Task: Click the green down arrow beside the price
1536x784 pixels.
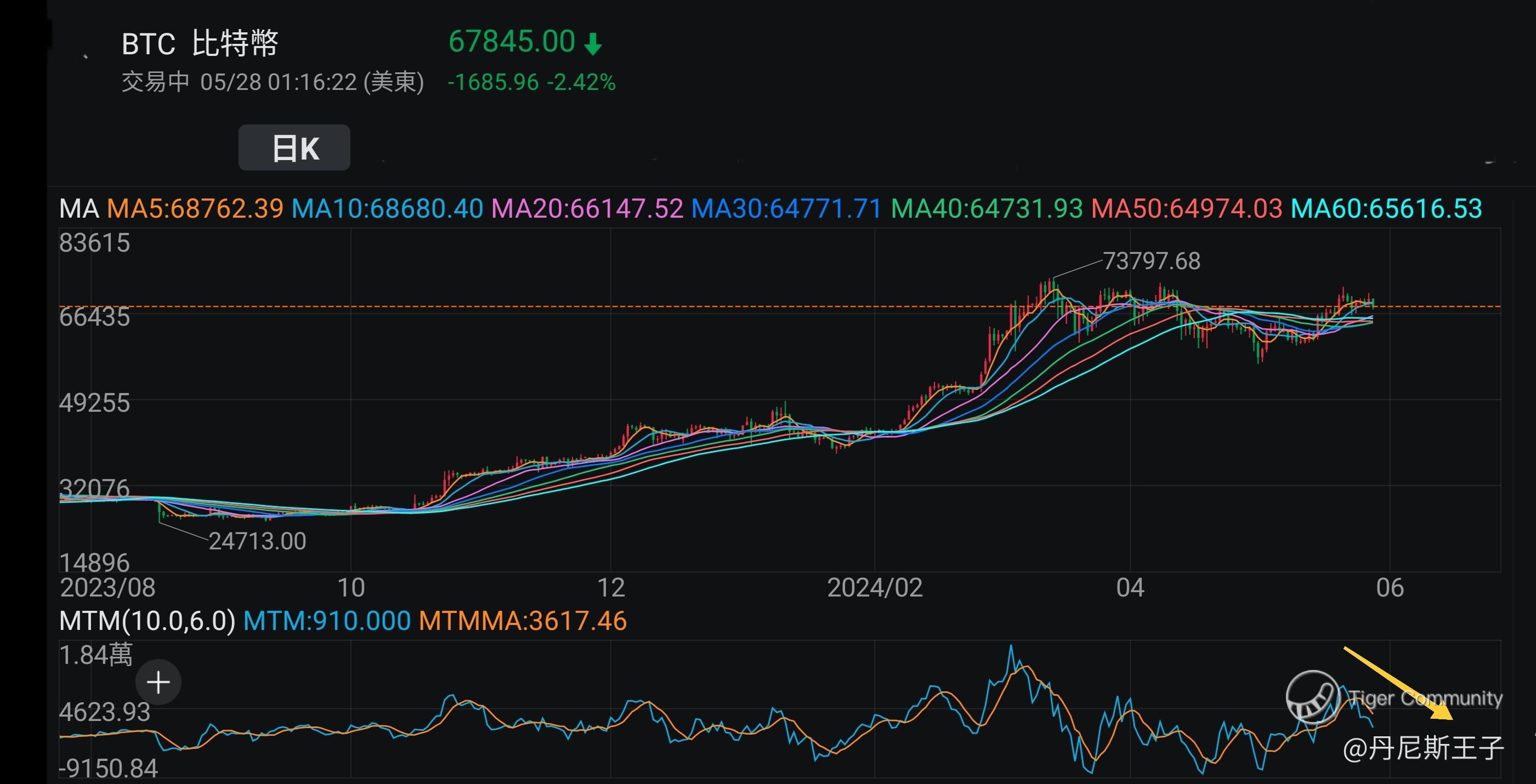Action: 593,44
